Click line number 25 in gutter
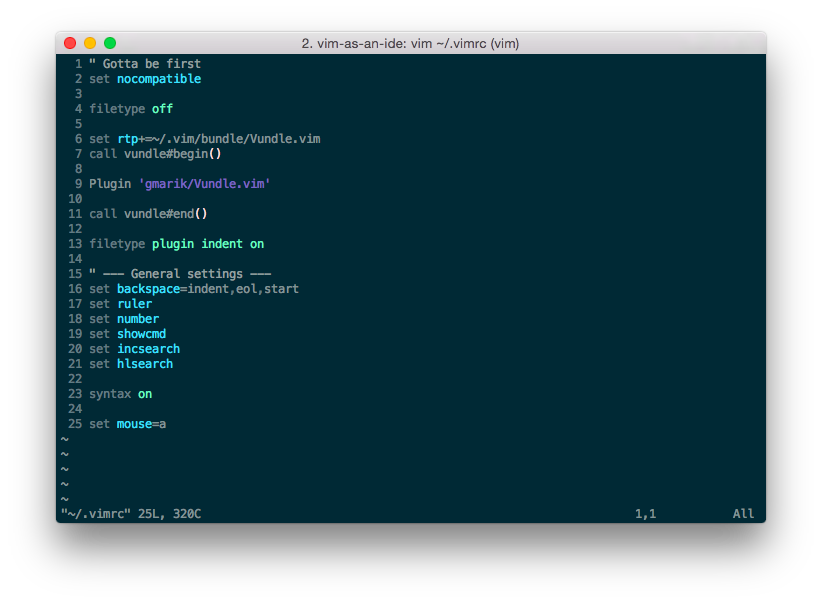 [x=75, y=424]
